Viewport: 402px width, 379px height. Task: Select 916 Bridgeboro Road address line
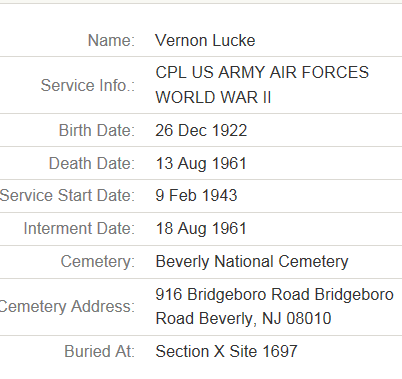[275, 295]
